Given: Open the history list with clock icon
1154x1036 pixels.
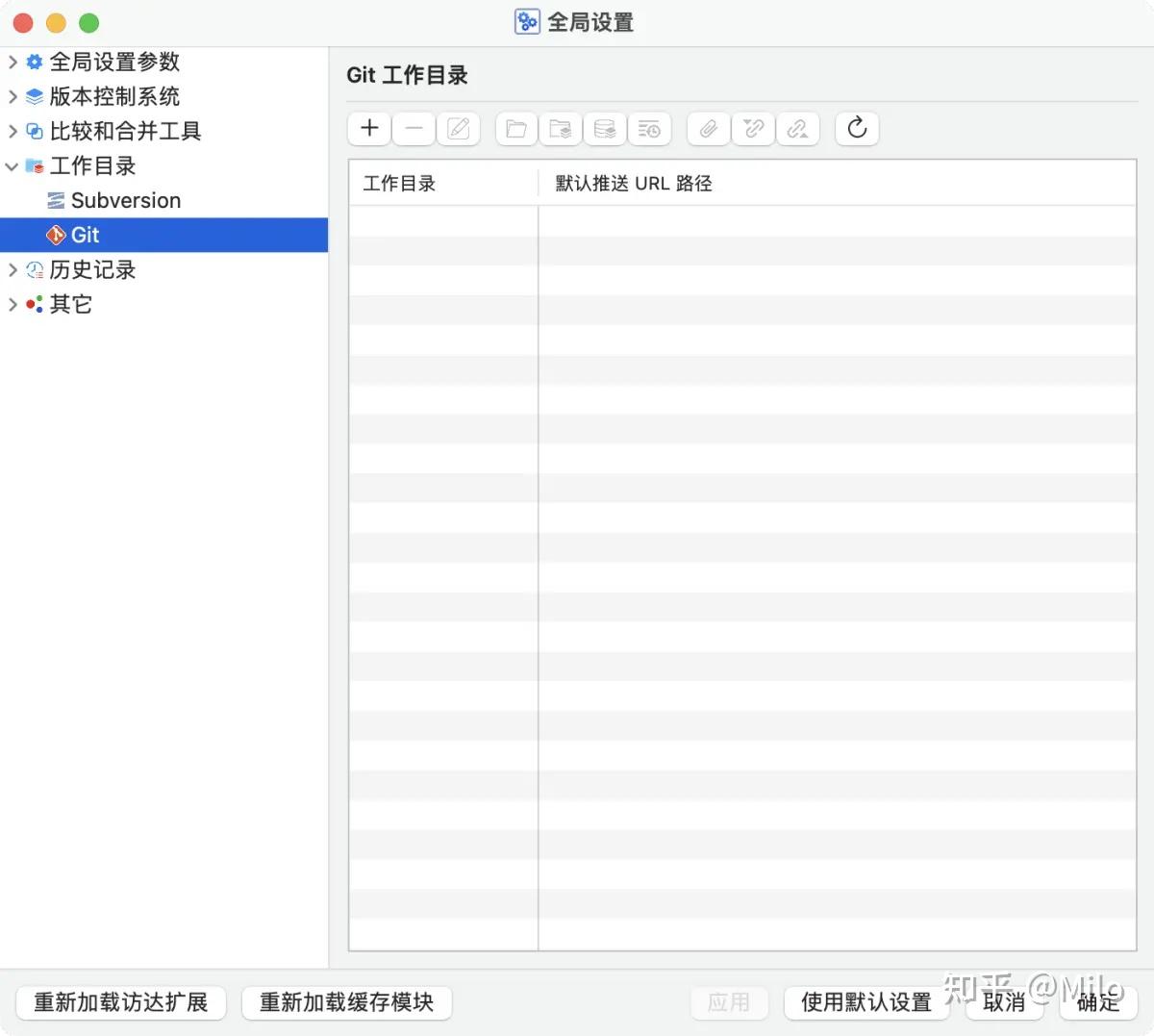Looking at the screenshot, I should (650, 128).
